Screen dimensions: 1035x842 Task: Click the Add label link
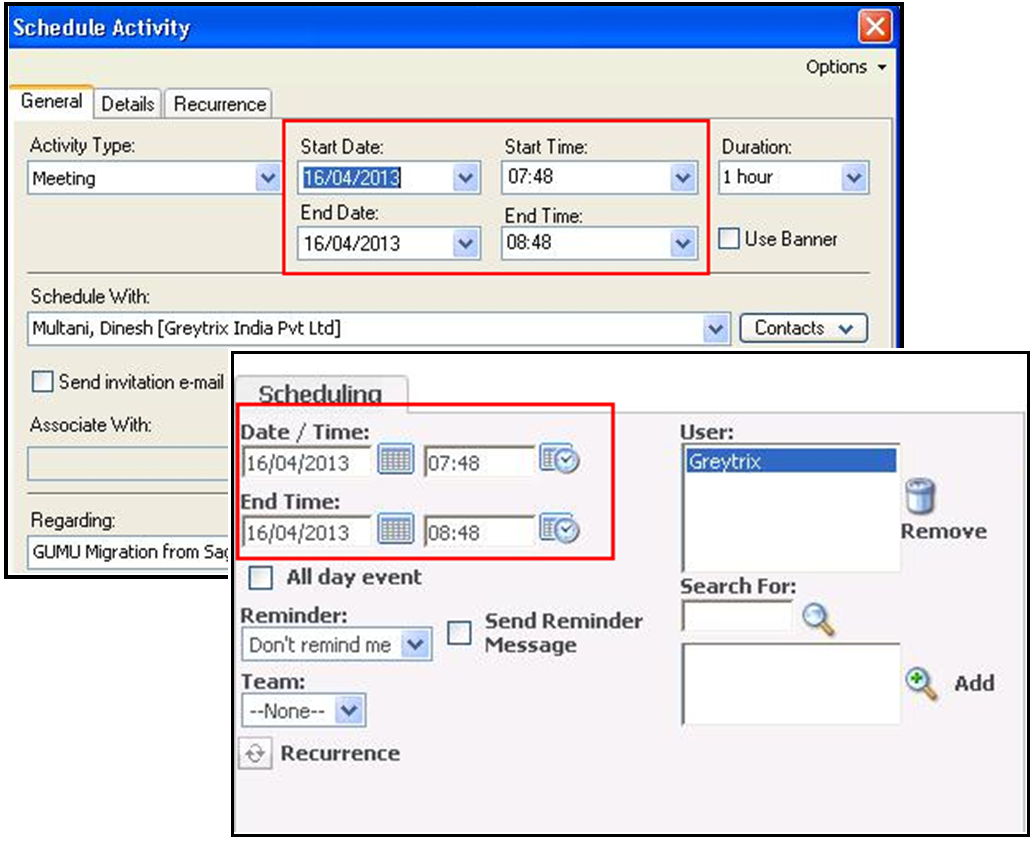pyautogui.click(x=974, y=684)
